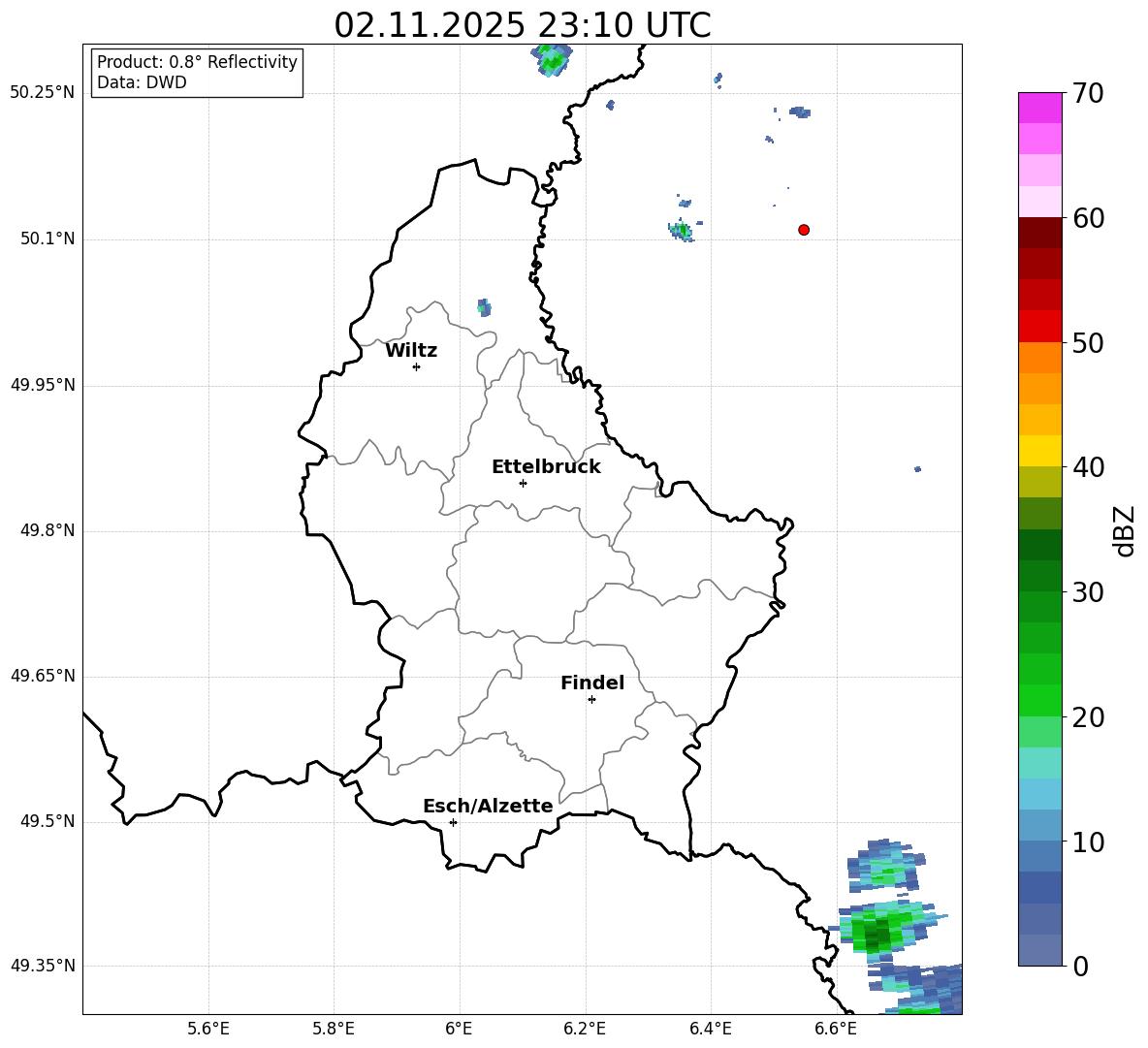Click the radar echo at the top map edge

pyautogui.click(x=551, y=59)
